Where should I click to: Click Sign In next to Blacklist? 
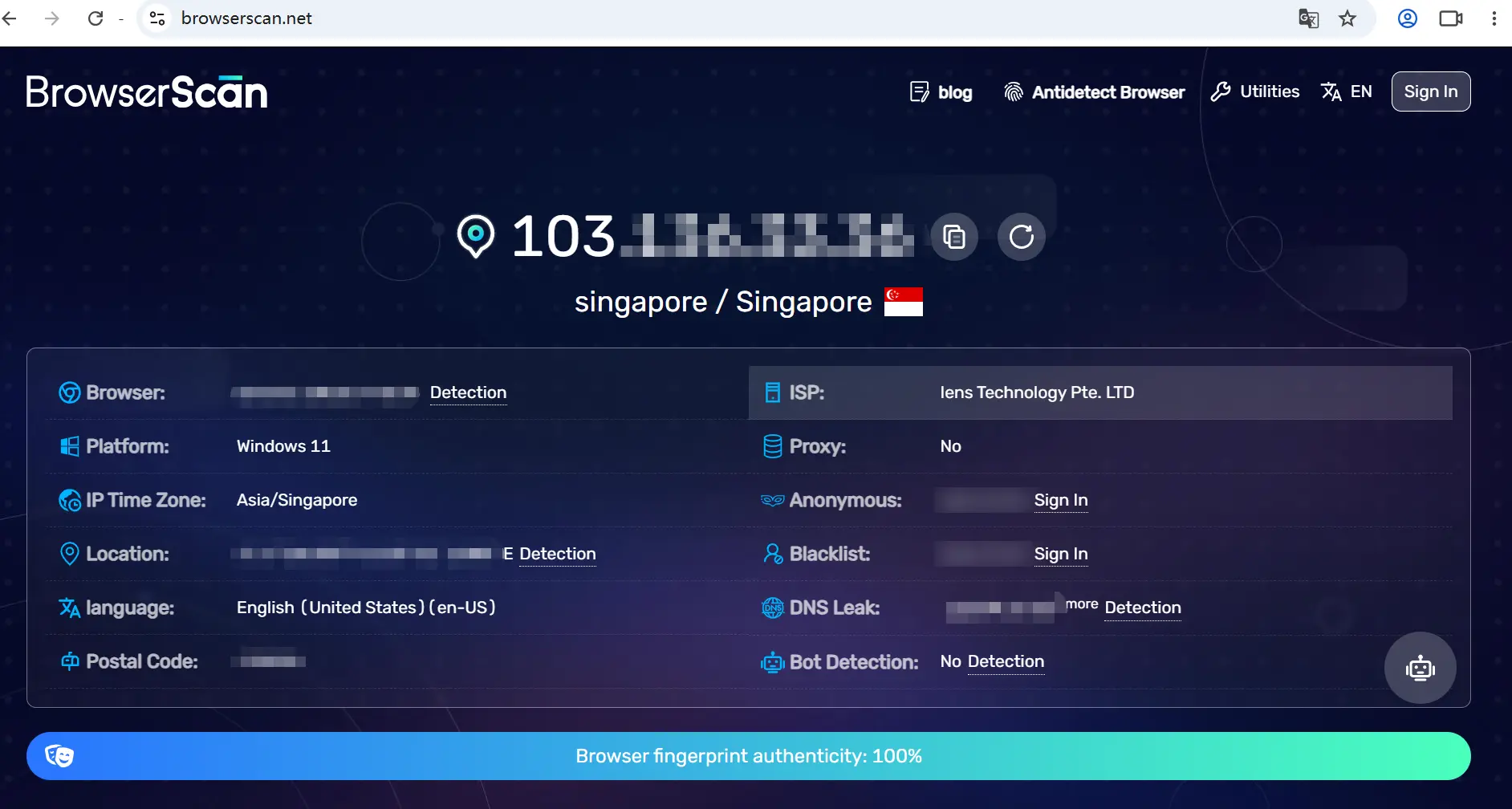[1060, 554]
